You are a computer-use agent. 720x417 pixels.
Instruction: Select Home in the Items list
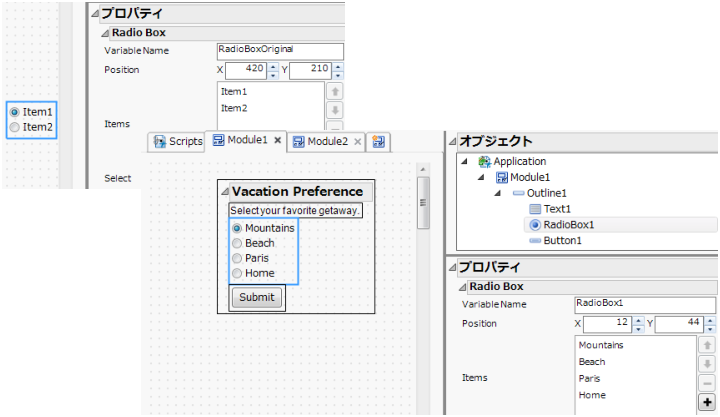[x=592, y=395]
